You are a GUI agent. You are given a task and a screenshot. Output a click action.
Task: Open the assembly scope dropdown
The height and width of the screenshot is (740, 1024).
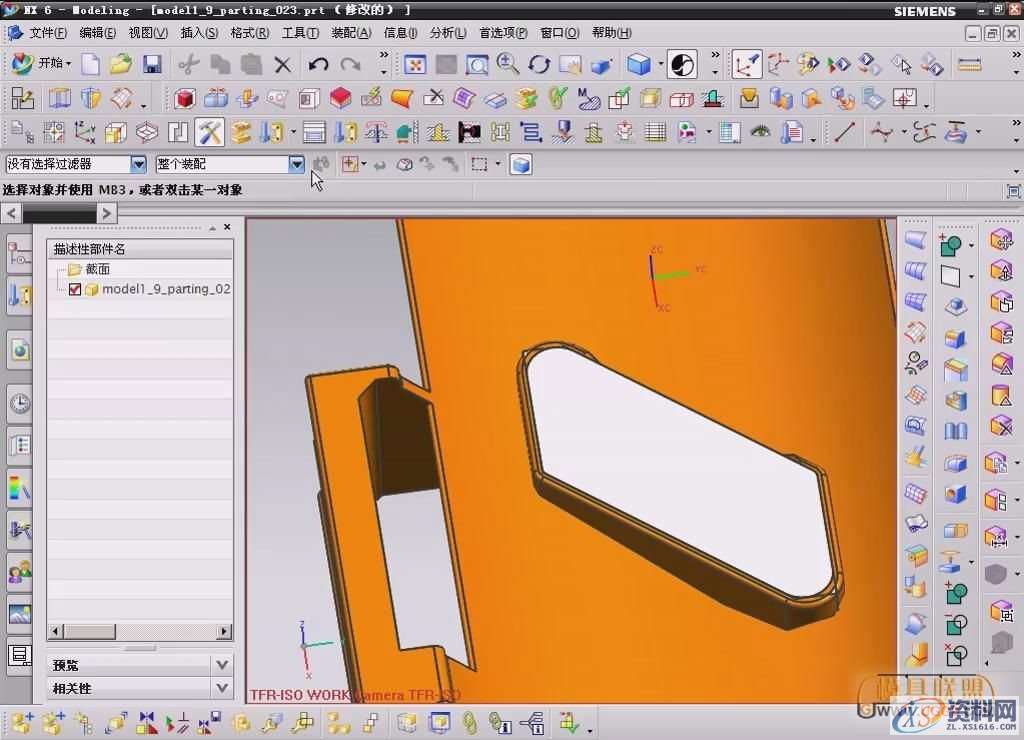point(296,164)
